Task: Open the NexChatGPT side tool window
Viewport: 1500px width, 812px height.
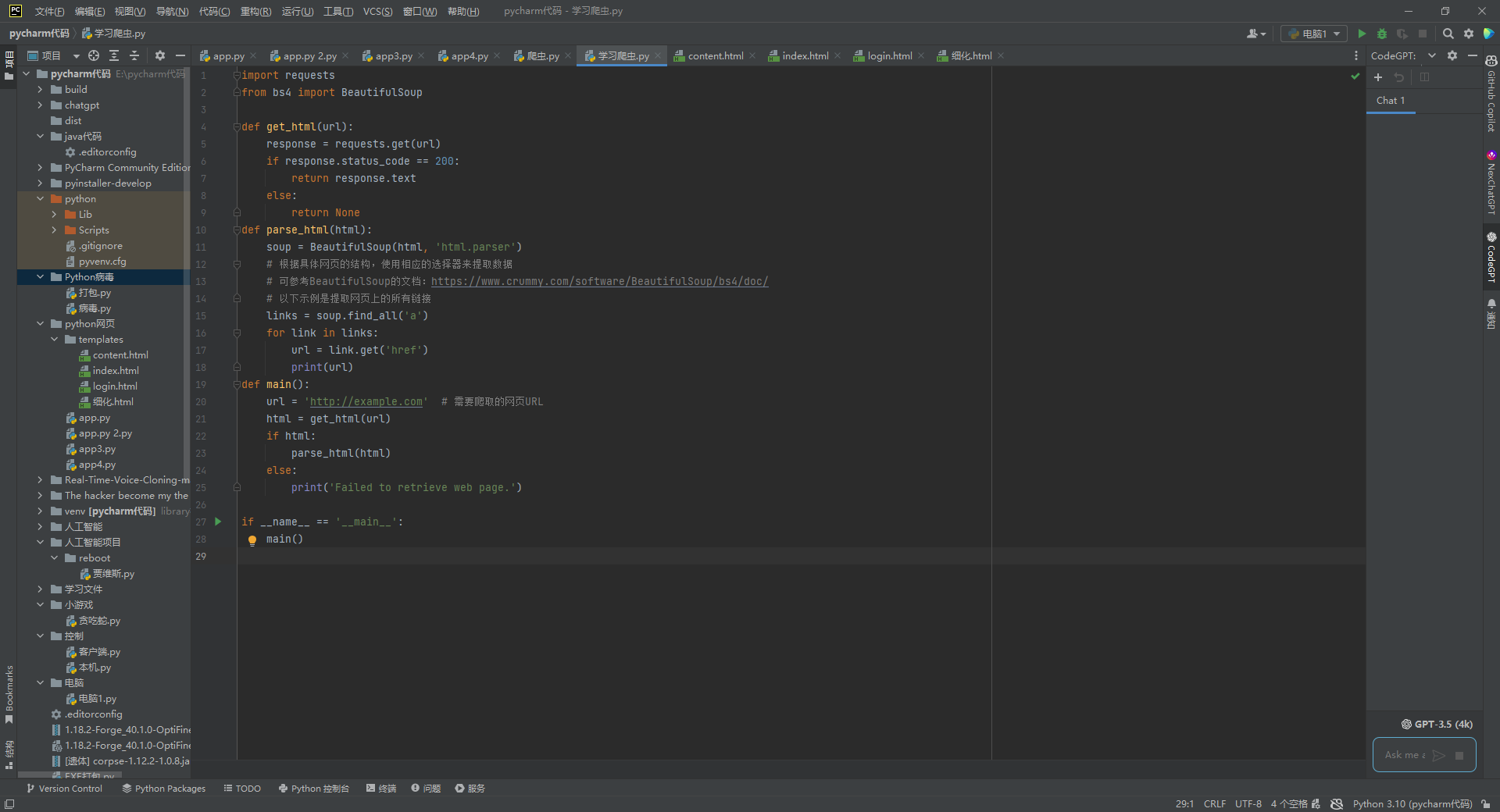Action: coord(1491,182)
